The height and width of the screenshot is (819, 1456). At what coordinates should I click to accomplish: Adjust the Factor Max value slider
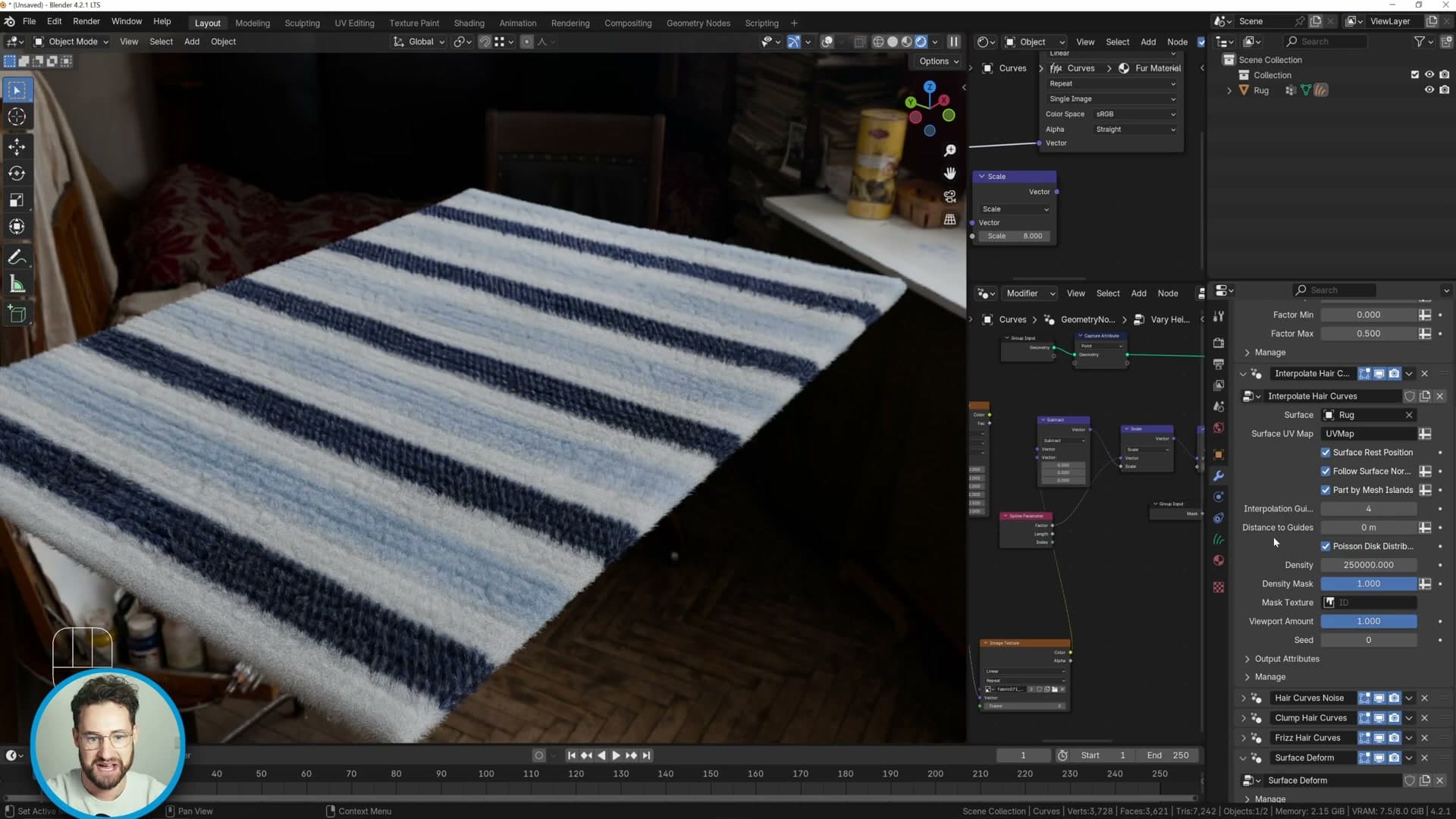click(1369, 334)
